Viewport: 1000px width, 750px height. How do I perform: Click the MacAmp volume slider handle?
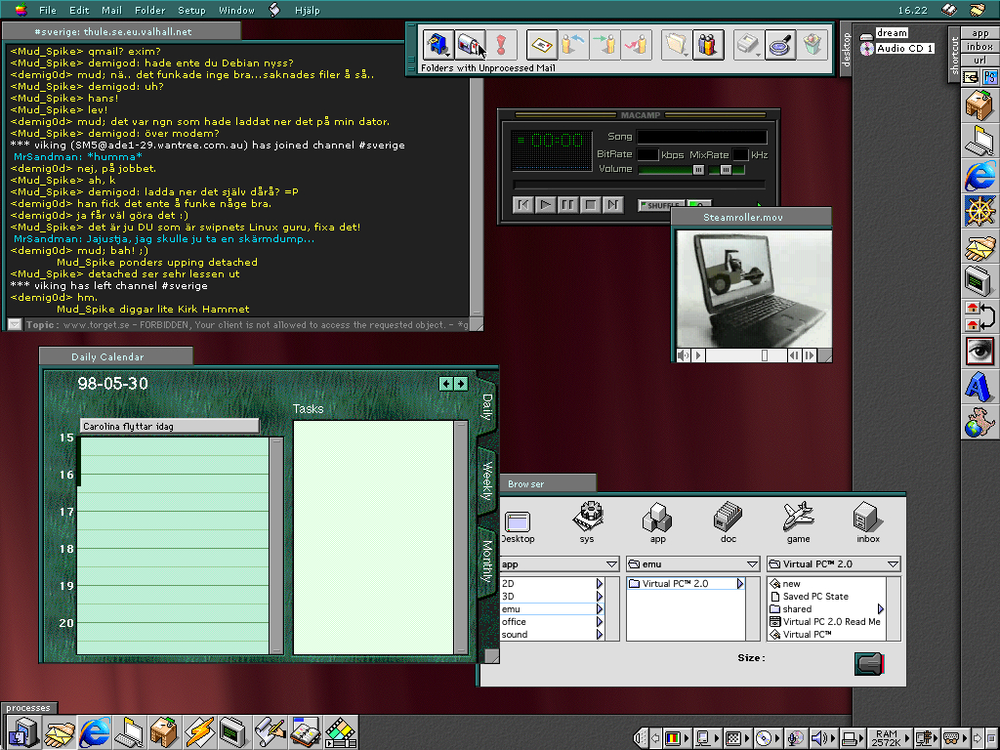(698, 170)
